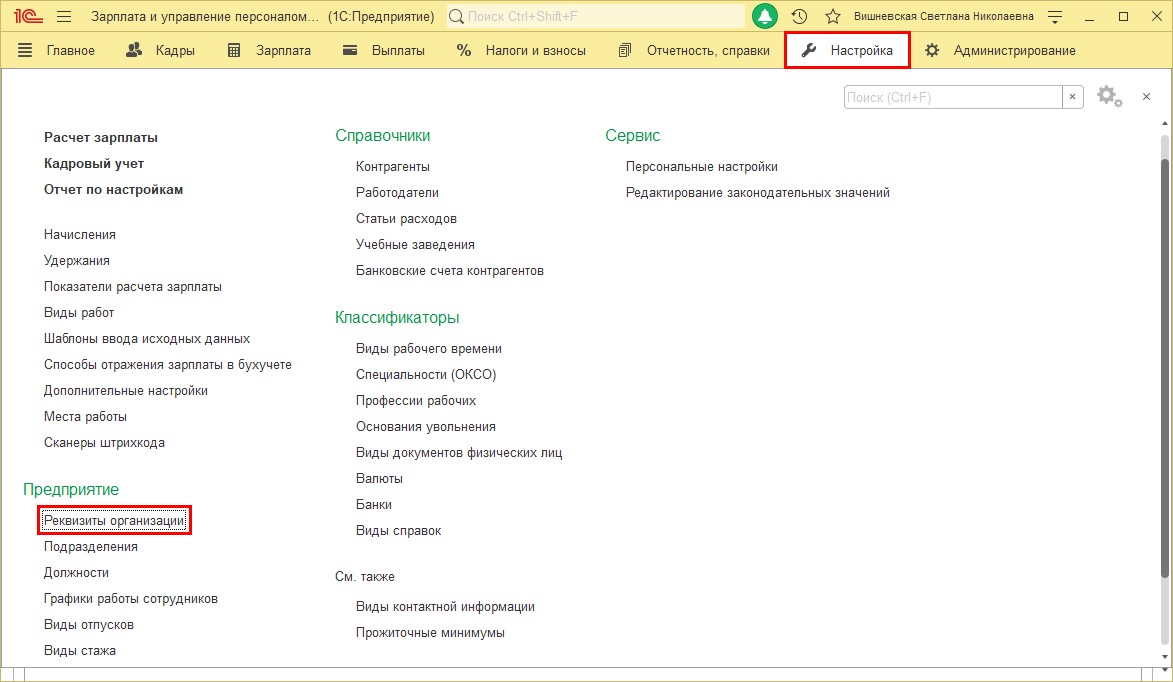Open favorites star icon
This screenshot has width=1173, height=682.
coord(833,16)
